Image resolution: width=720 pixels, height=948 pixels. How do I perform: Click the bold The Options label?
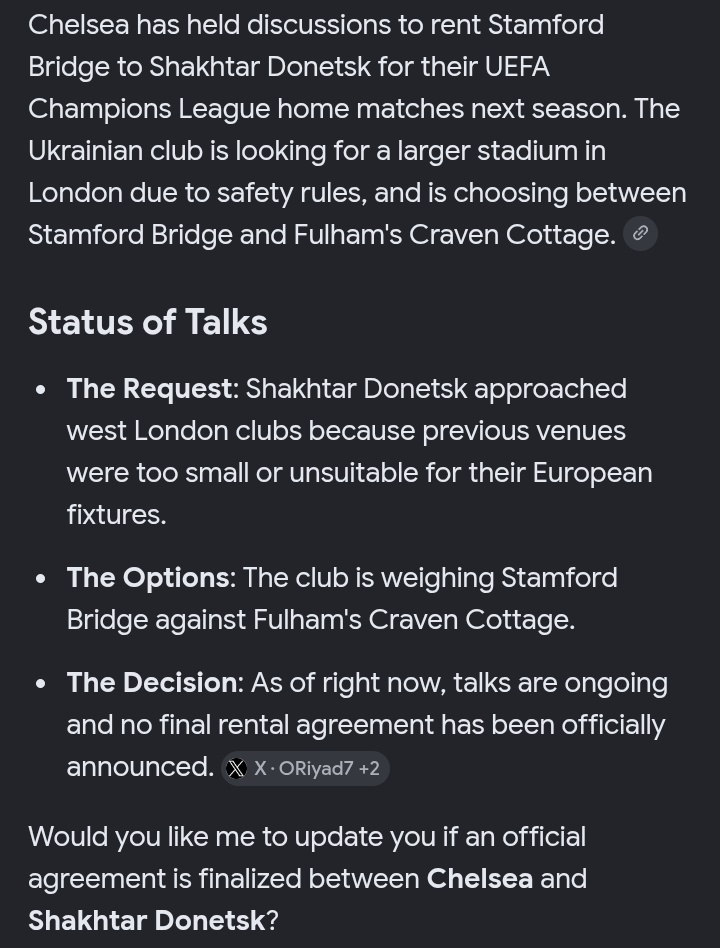pyautogui.click(x=148, y=578)
